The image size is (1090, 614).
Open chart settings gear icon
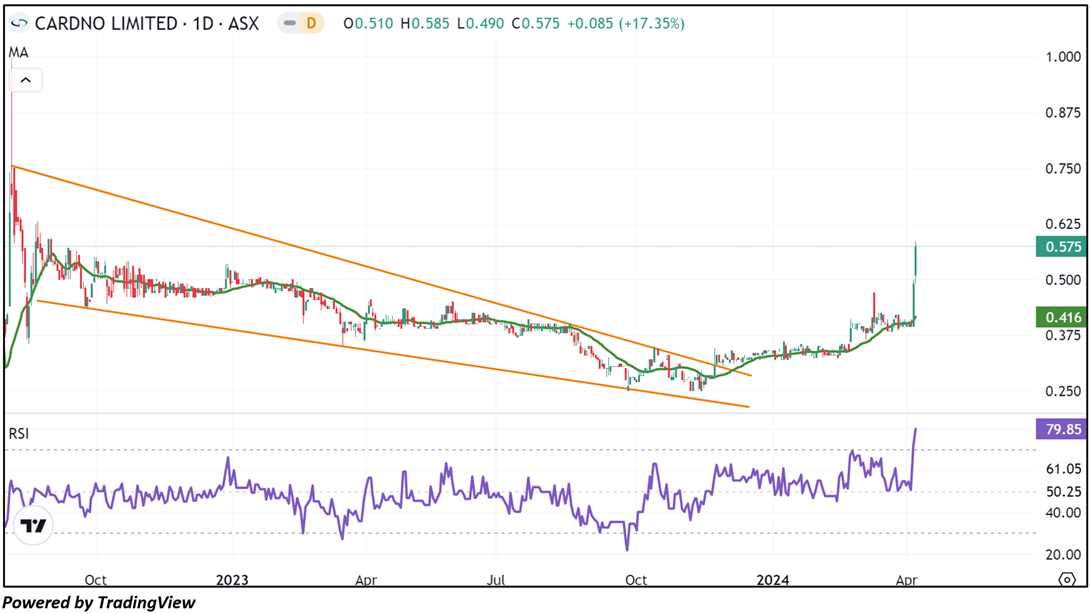1067,579
